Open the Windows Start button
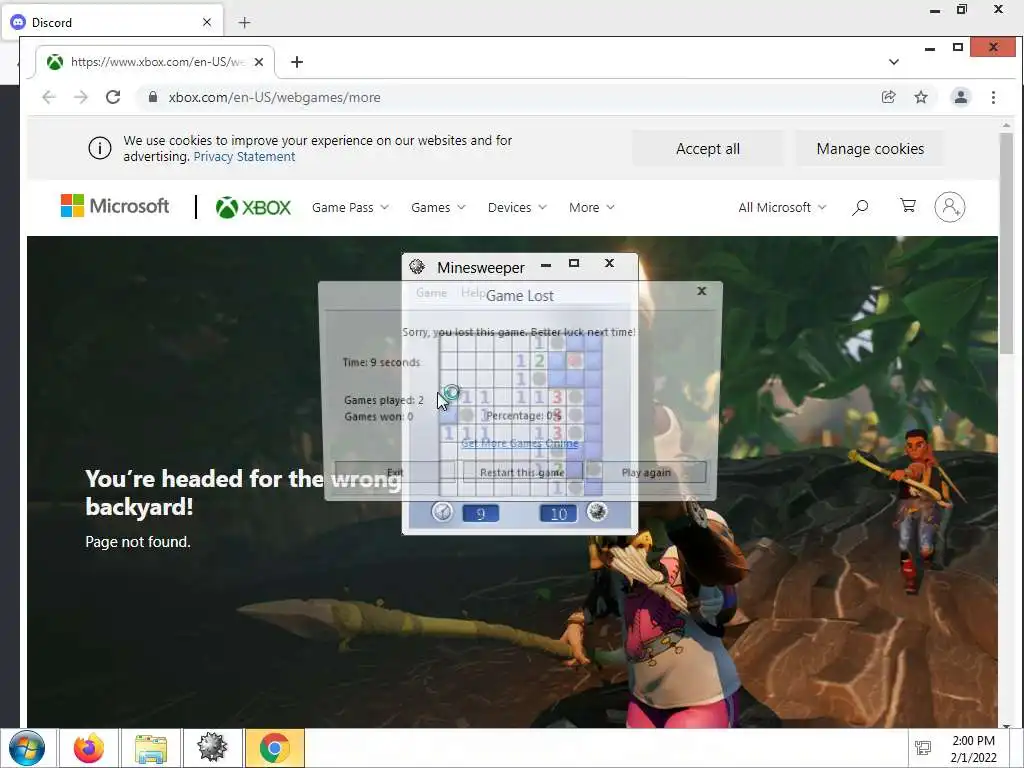The height and width of the screenshot is (768, 1024). (27, 748)
